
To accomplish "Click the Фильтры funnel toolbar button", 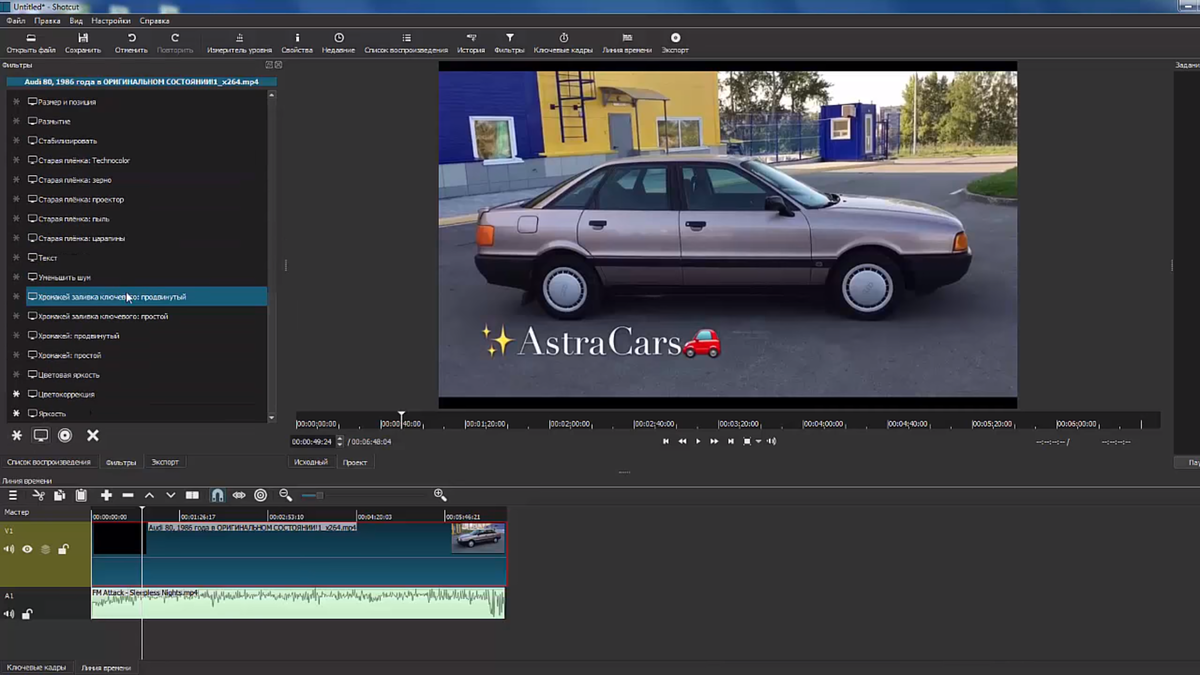I will point(509,43).
